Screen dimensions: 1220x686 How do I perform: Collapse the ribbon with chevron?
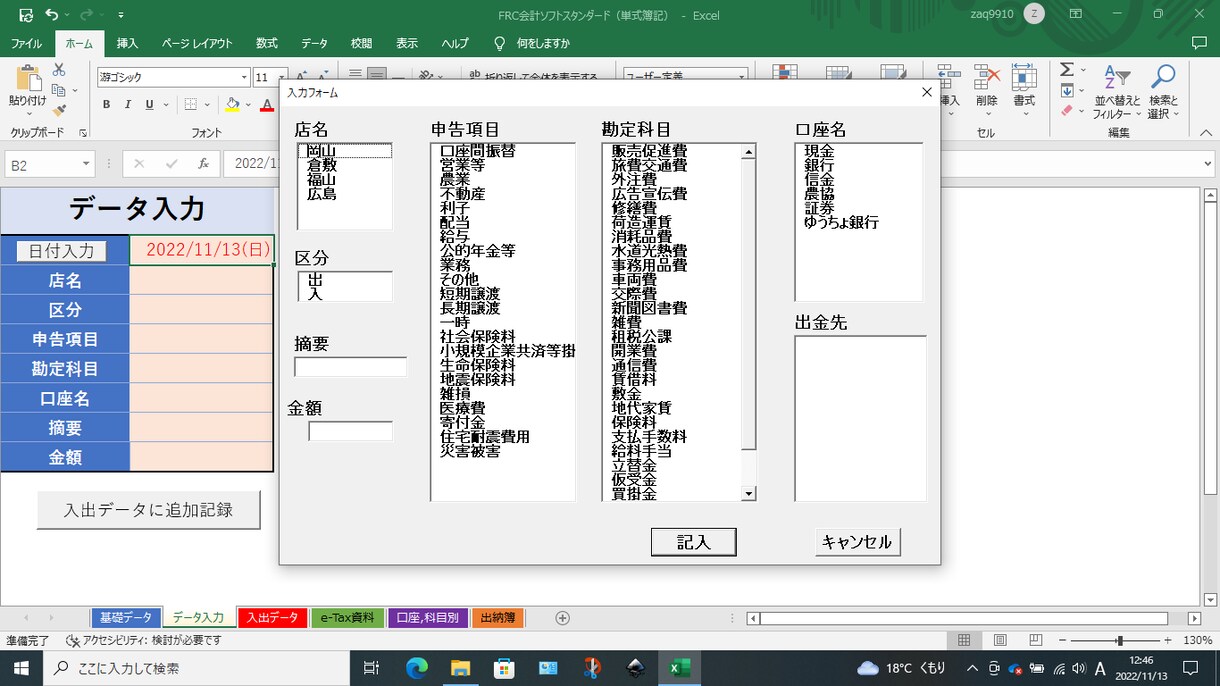coord(1208,131)
